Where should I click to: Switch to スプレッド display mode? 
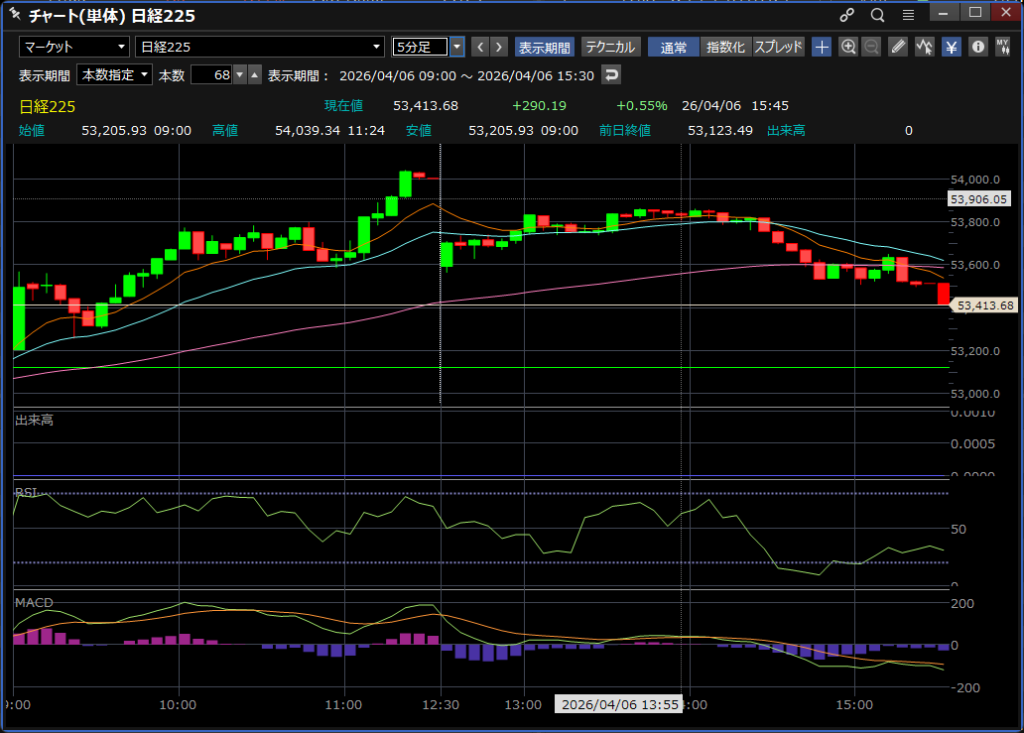tap(778, 47)
